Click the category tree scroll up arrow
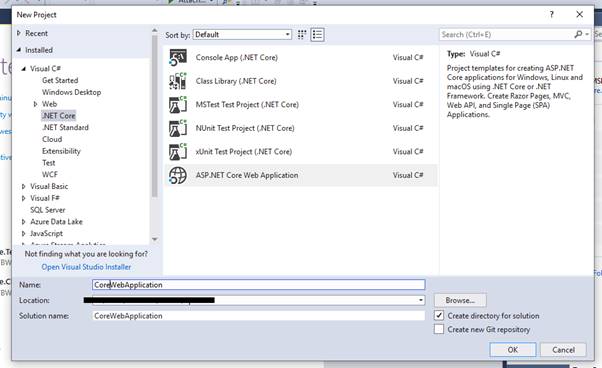 (x=155, y=30)
